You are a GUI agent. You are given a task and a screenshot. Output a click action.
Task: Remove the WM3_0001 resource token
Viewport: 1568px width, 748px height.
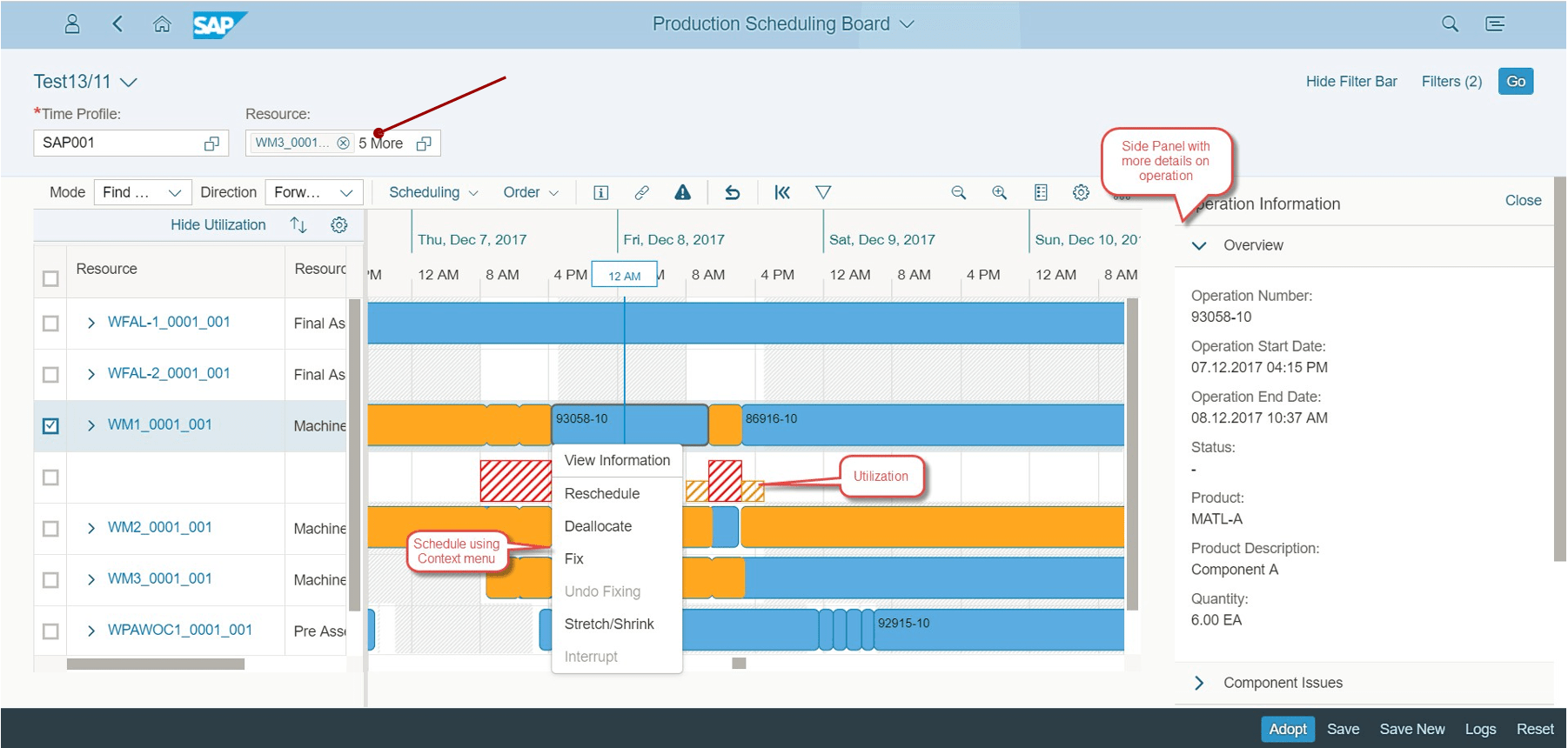click(x=344, y=143)
